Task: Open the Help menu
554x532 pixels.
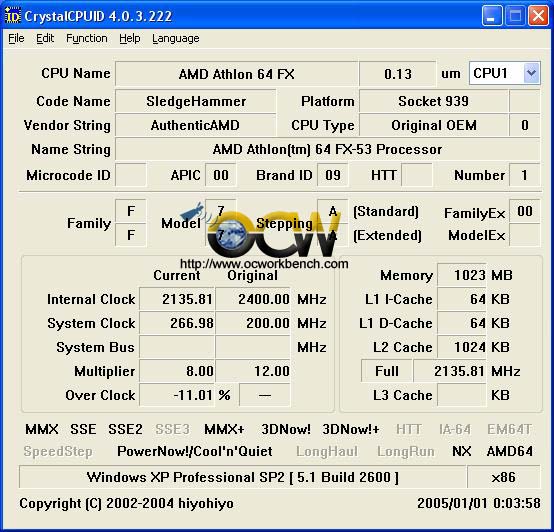Action: point(129,38)
